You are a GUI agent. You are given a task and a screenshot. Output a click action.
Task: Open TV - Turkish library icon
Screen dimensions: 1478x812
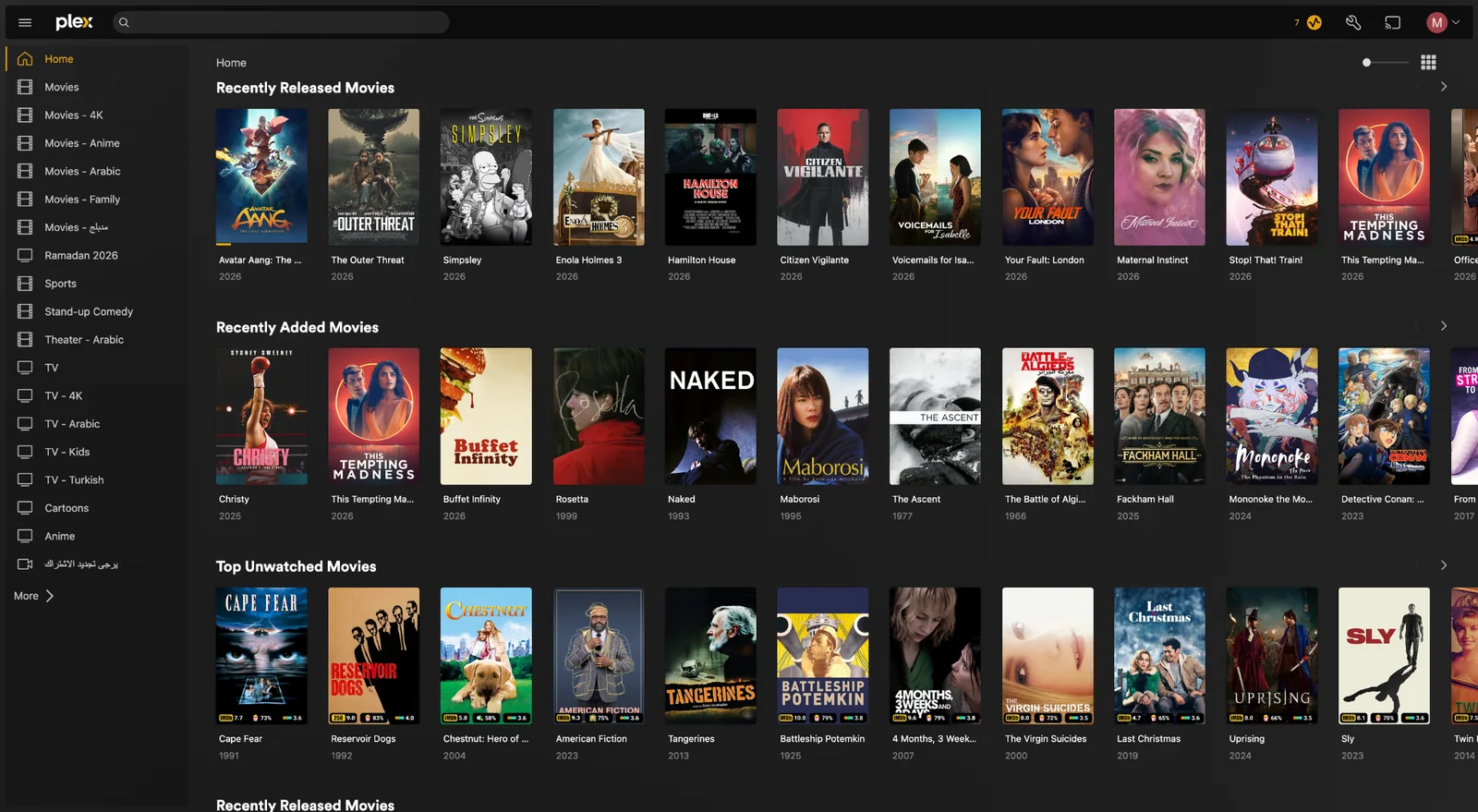25,480
